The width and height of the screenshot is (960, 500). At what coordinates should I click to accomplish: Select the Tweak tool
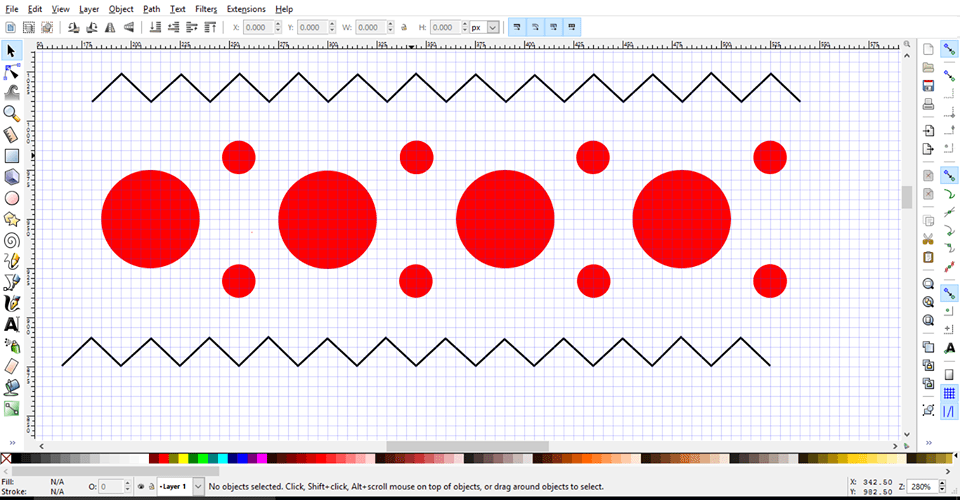click(x=11, y=92)
